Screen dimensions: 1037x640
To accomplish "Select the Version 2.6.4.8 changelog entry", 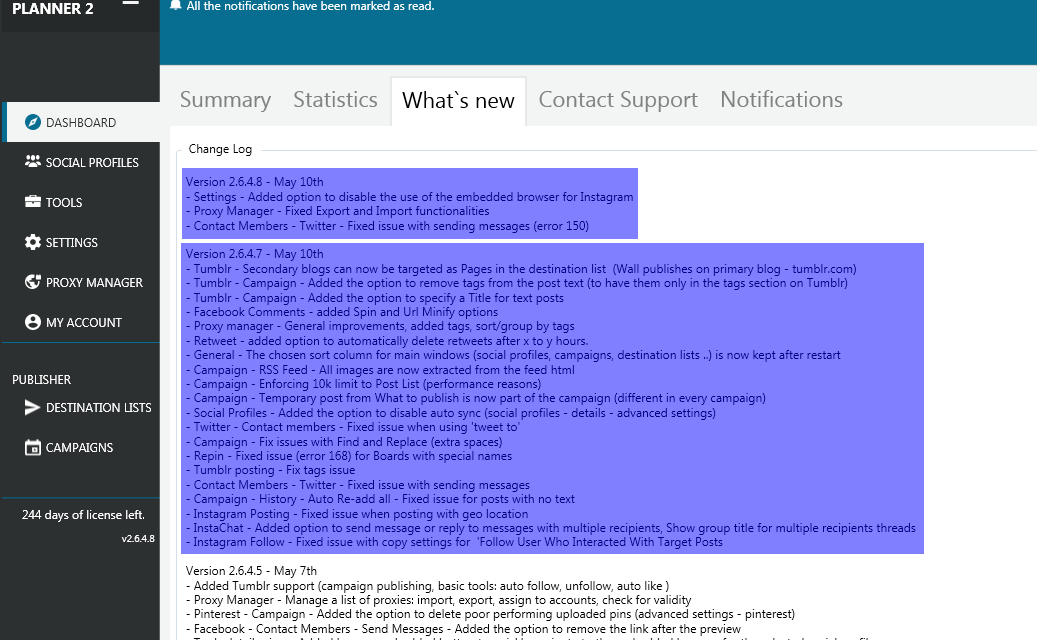I will pos(410,203).
